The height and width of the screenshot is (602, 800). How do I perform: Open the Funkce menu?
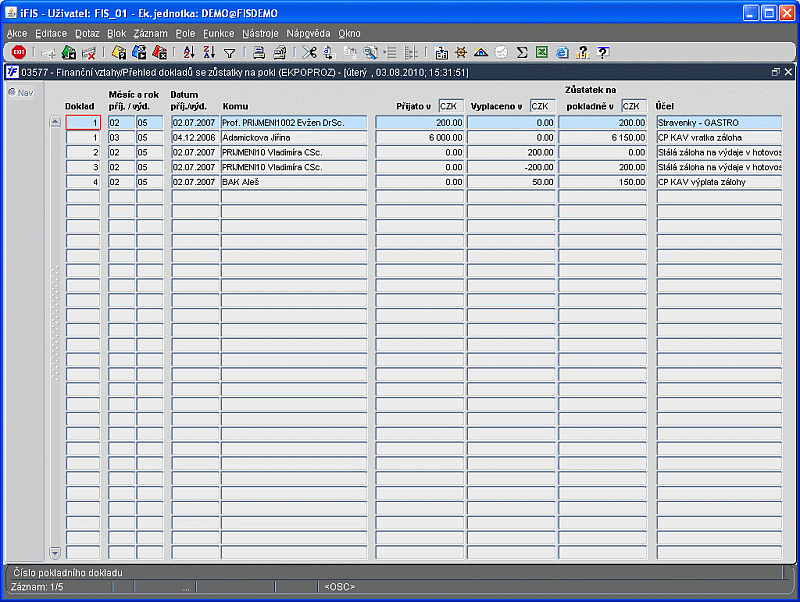click(218, 33)
